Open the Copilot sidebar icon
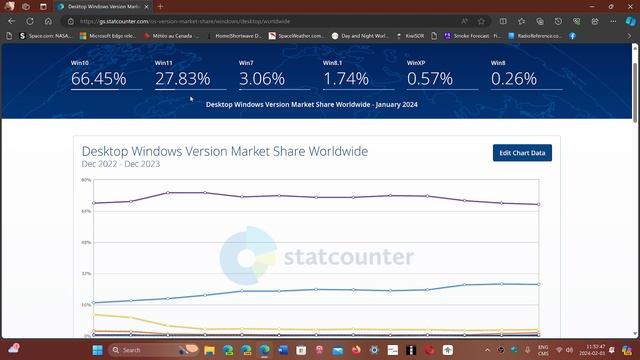 pos(630,21)
